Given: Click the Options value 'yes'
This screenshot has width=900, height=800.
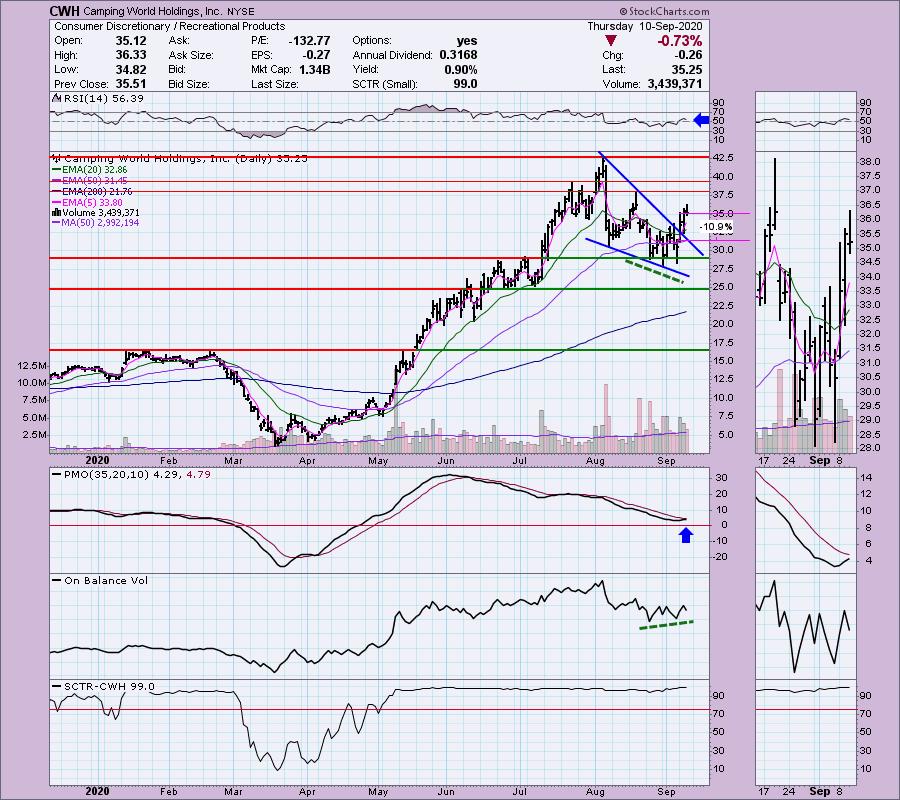Looking at the screenshot, I should 467,41.
